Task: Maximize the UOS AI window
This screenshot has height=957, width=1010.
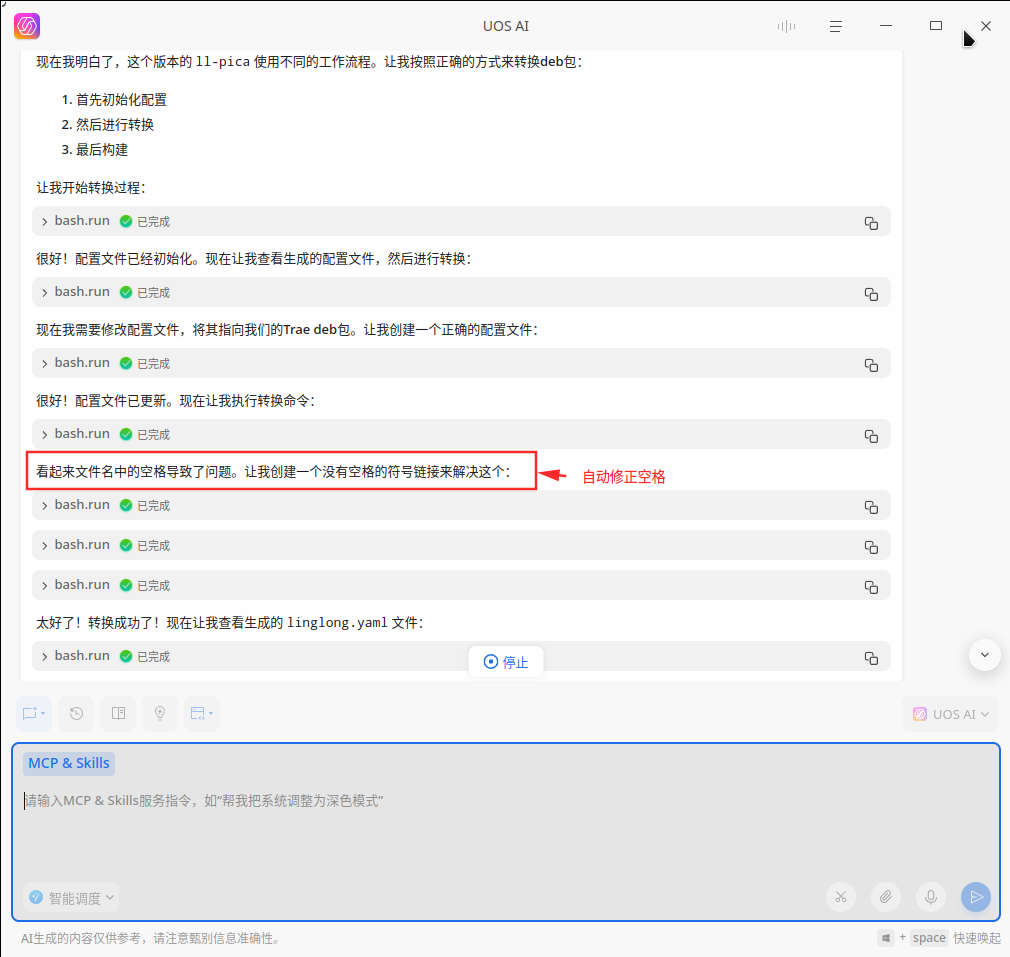Action: point(936,26)
